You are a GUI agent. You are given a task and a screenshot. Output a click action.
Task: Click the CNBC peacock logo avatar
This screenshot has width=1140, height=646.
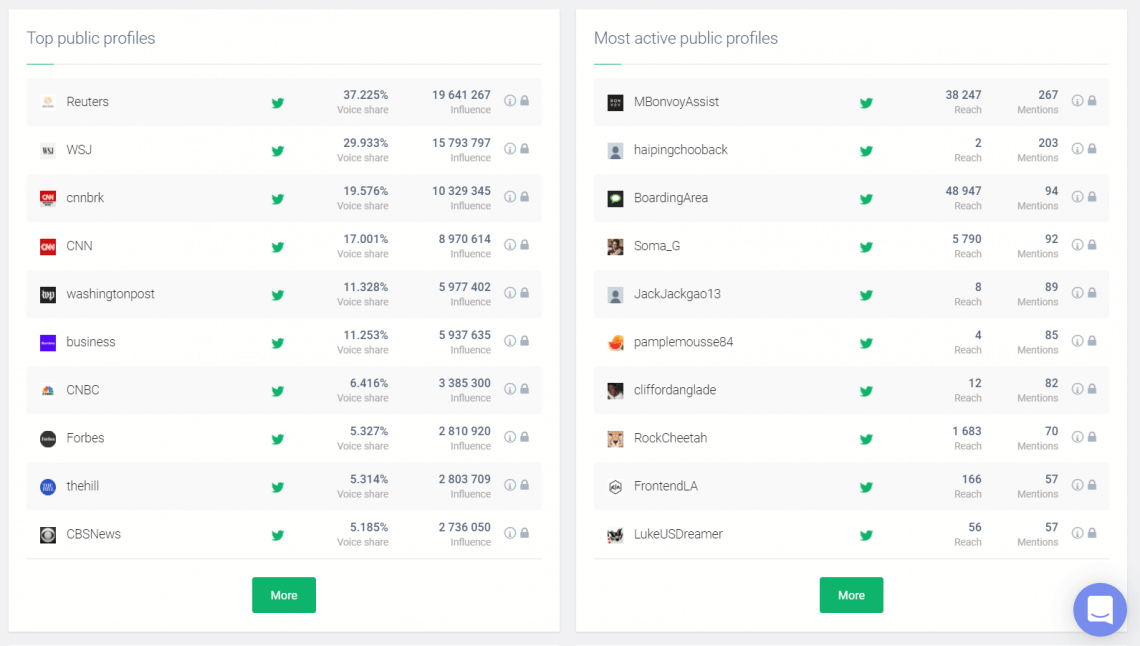[48, 390]
